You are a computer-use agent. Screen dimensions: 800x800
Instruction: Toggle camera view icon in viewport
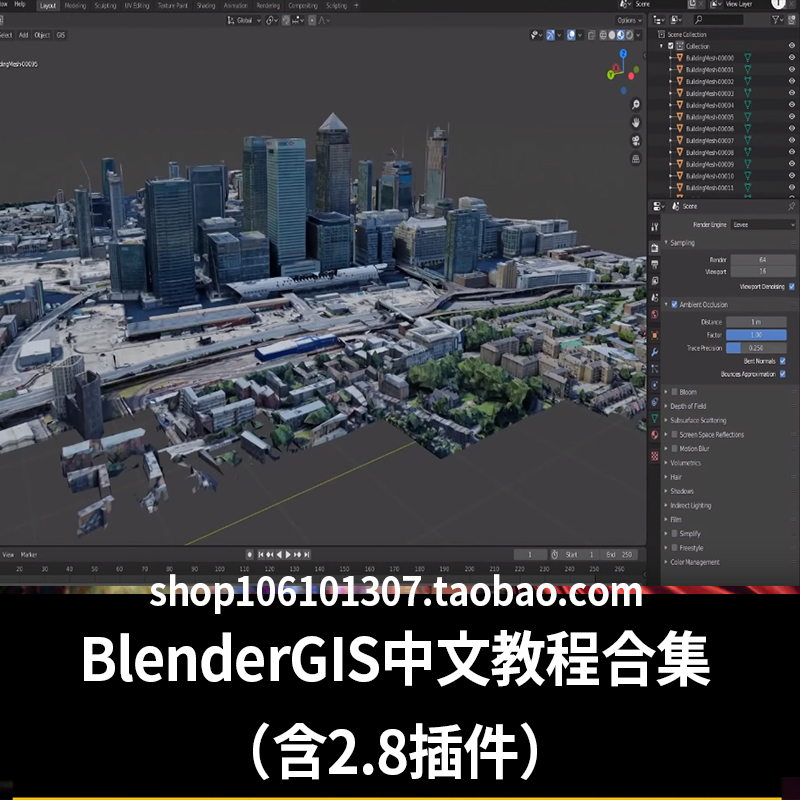636,140
